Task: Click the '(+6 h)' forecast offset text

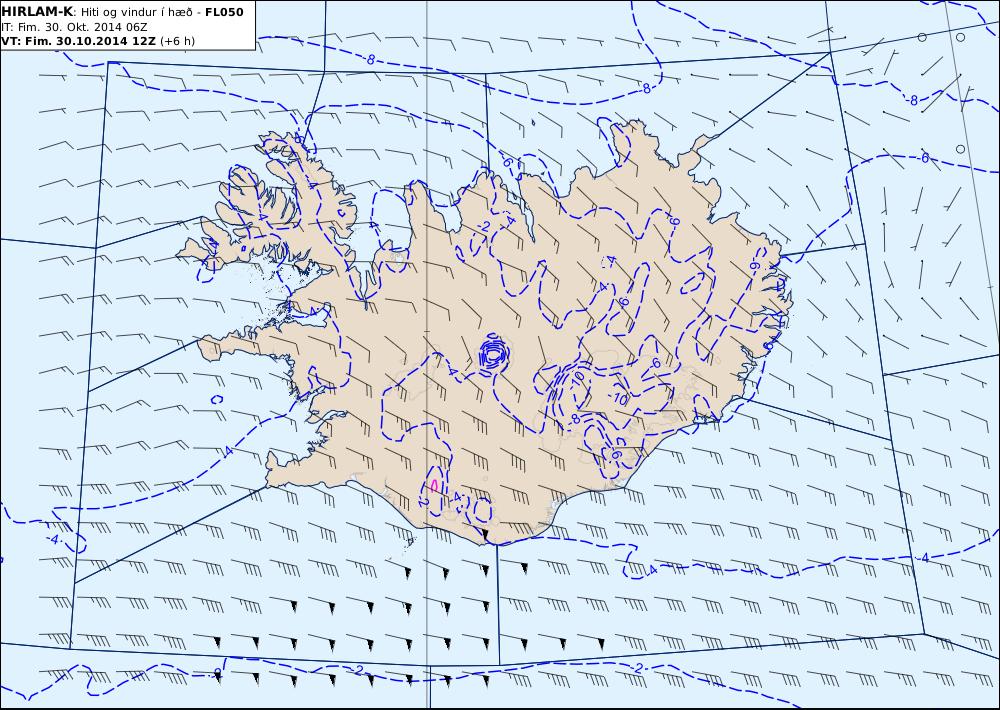Action: point(177,41)
